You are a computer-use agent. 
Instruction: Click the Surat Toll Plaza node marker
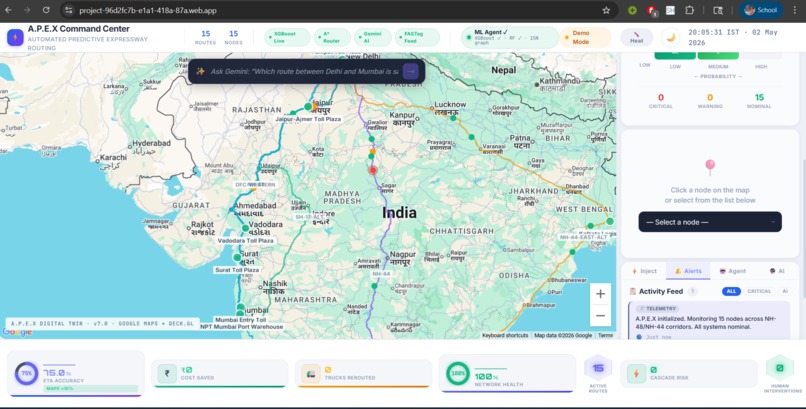(x=237, y=257)
